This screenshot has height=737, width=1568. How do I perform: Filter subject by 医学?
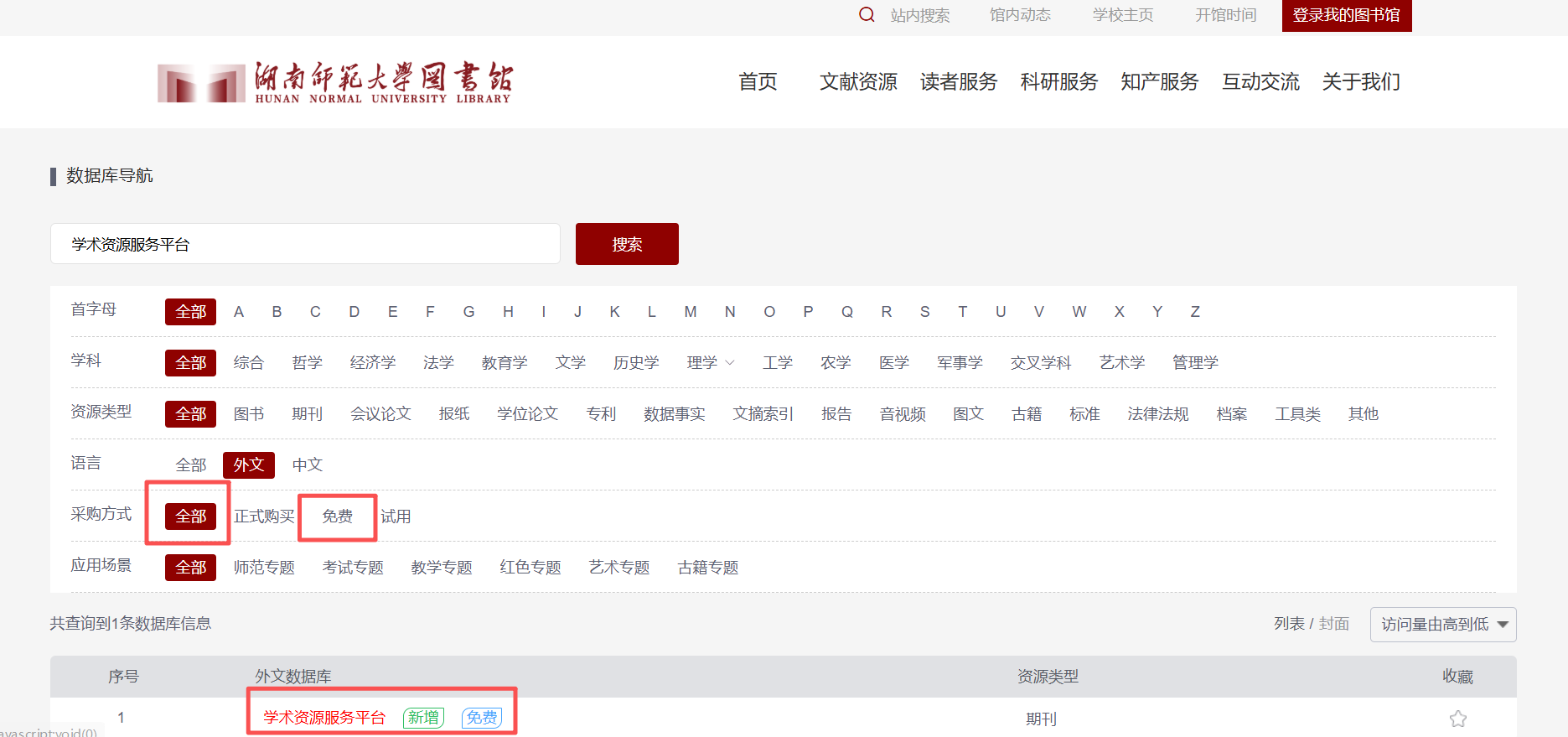[894, 363]
